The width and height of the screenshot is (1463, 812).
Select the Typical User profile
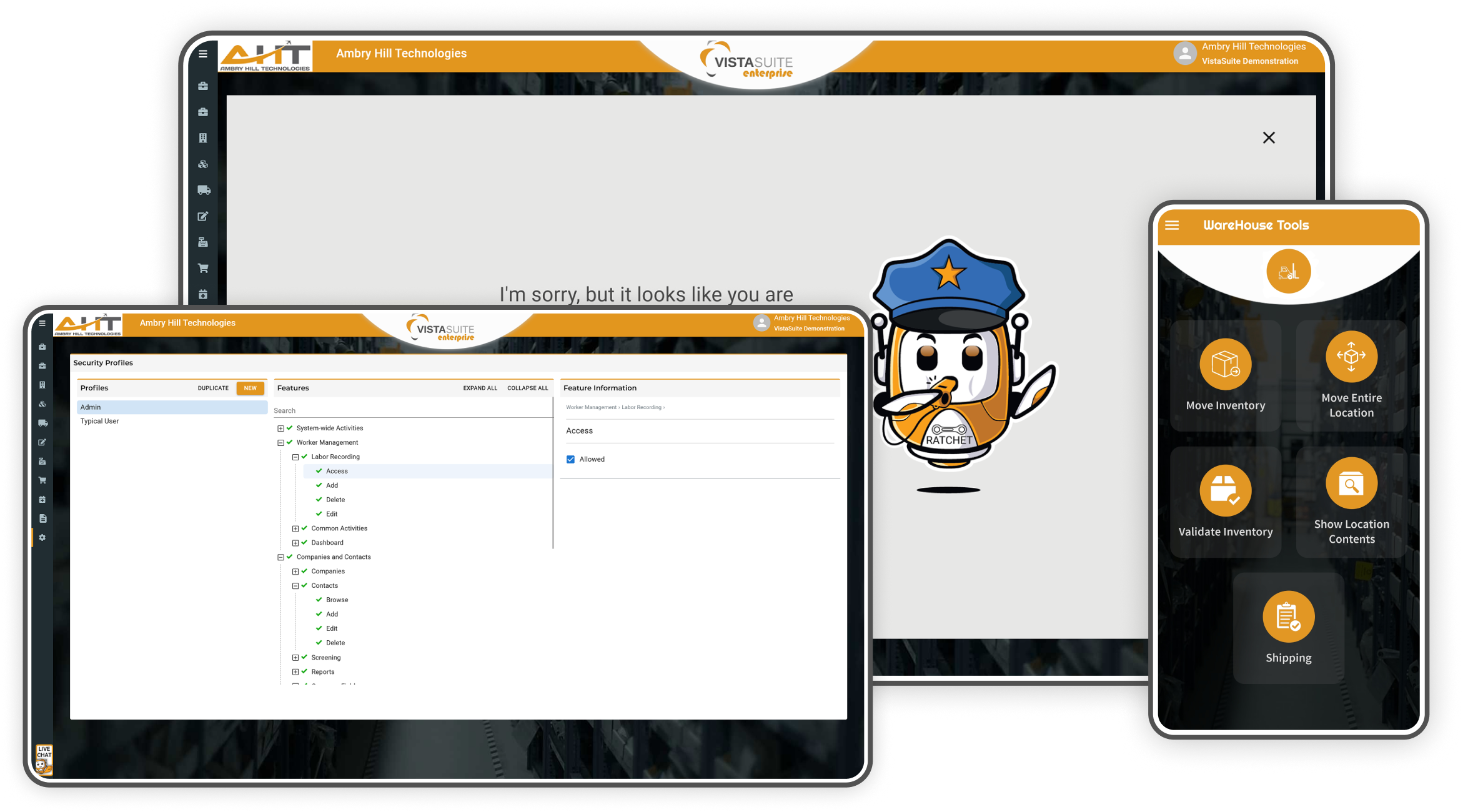click(x=99, y=421)
